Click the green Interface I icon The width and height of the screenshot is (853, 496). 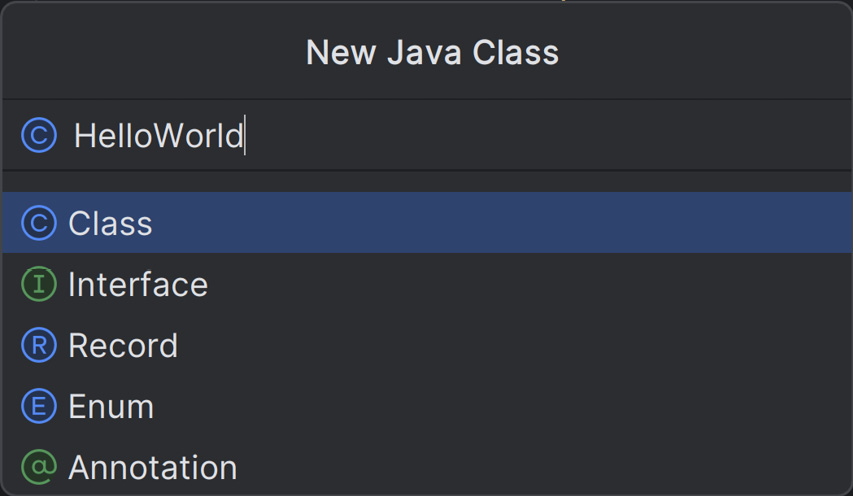(x=39, y=284)
